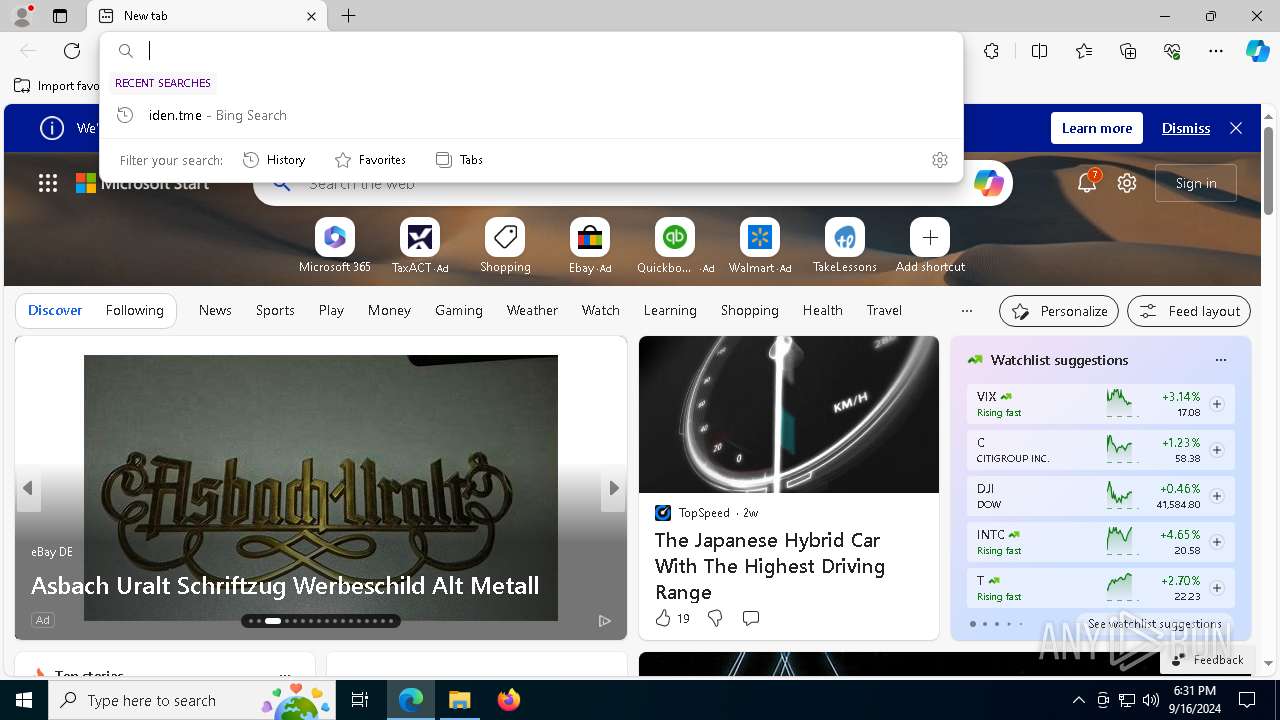Show hidden system tray icons
This screenshot has height=720, width=1280.
pyautogui.click(x=1078, y=700)
